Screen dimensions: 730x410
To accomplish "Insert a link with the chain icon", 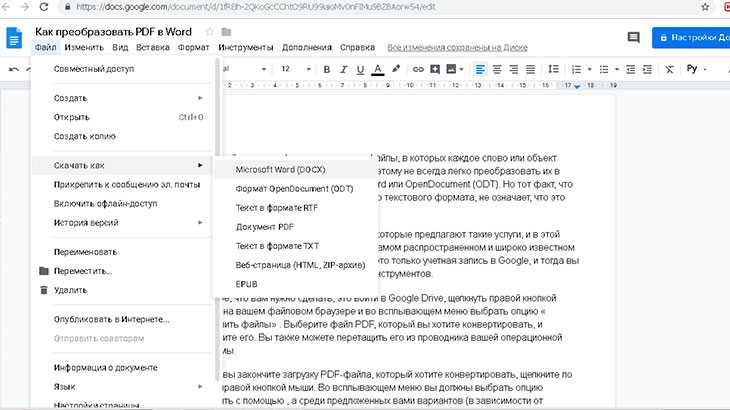I will (x=418, y=69).
